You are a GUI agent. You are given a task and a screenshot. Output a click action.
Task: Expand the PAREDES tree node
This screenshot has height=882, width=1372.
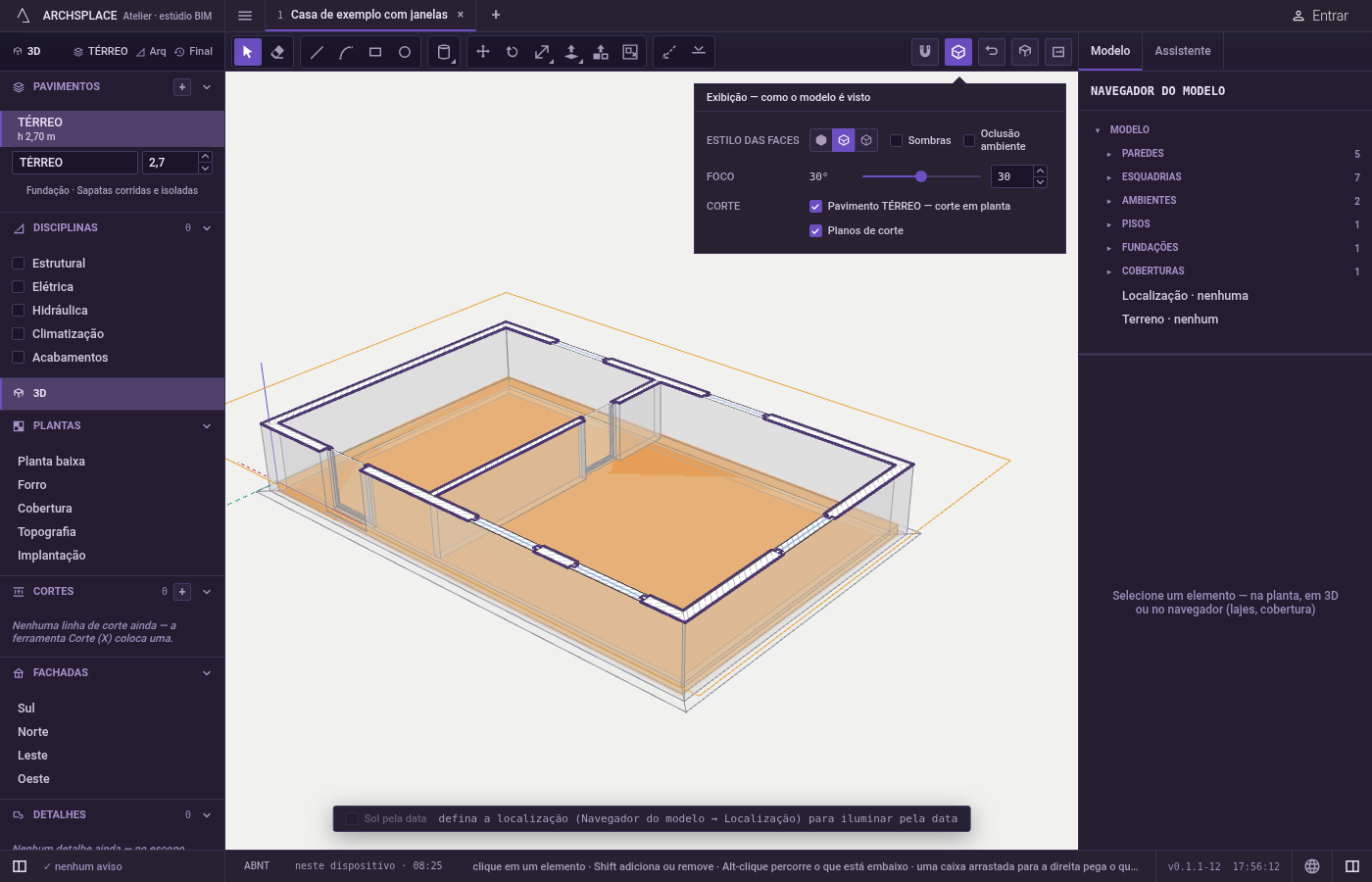pos(1109,154)
